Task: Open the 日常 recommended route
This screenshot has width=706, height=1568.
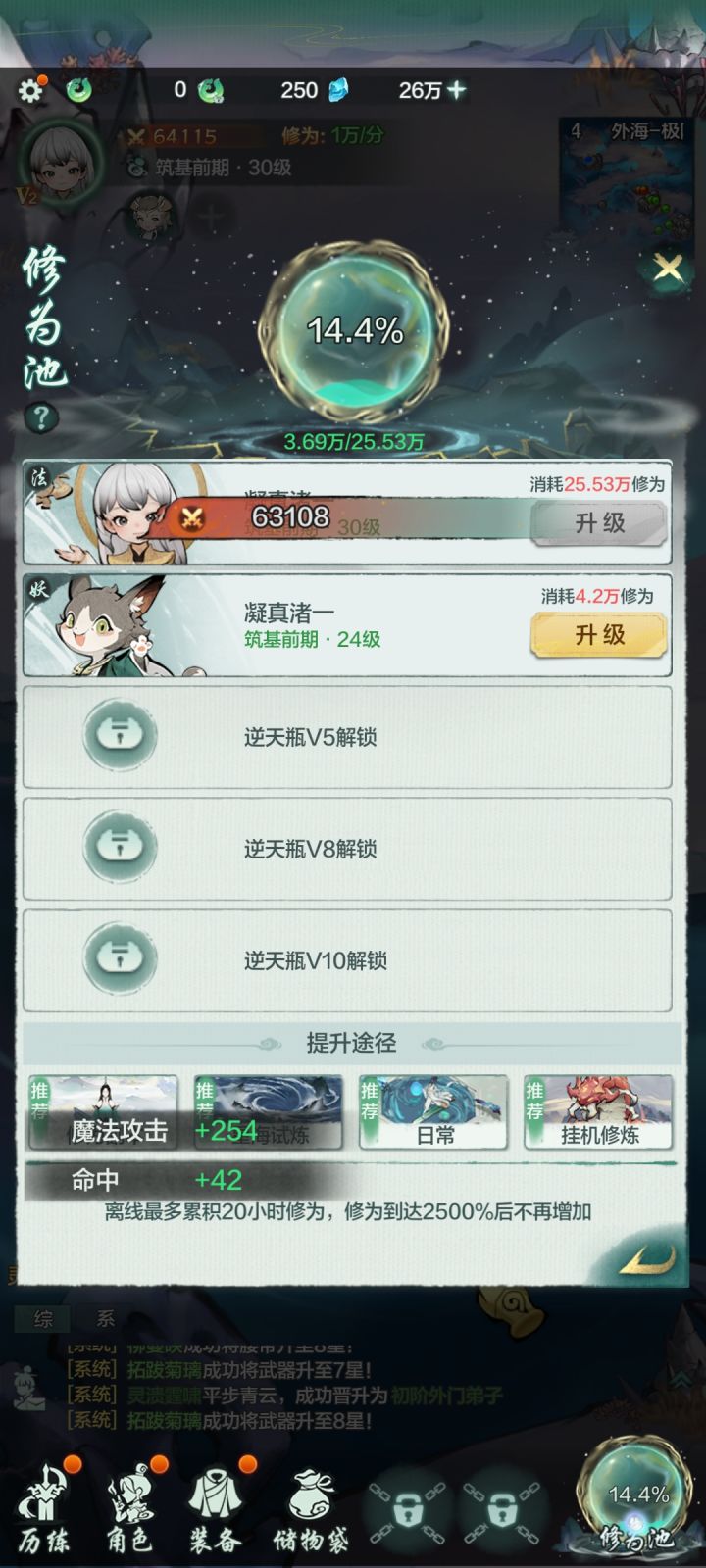Action: pos(433,1112)
